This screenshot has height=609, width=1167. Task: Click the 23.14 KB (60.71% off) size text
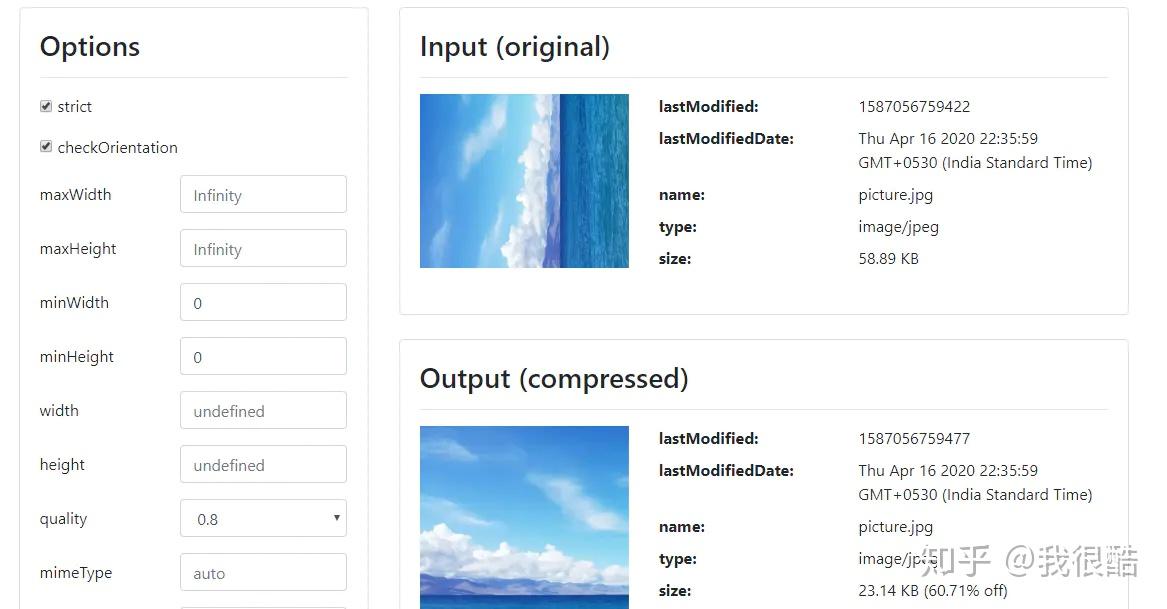pos(933,591)
